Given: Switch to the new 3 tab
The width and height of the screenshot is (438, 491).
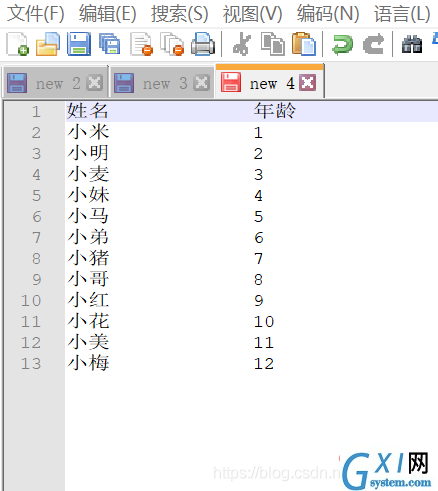Looking at the screenshot, I should pyautogui.click(x=162, y=83).
